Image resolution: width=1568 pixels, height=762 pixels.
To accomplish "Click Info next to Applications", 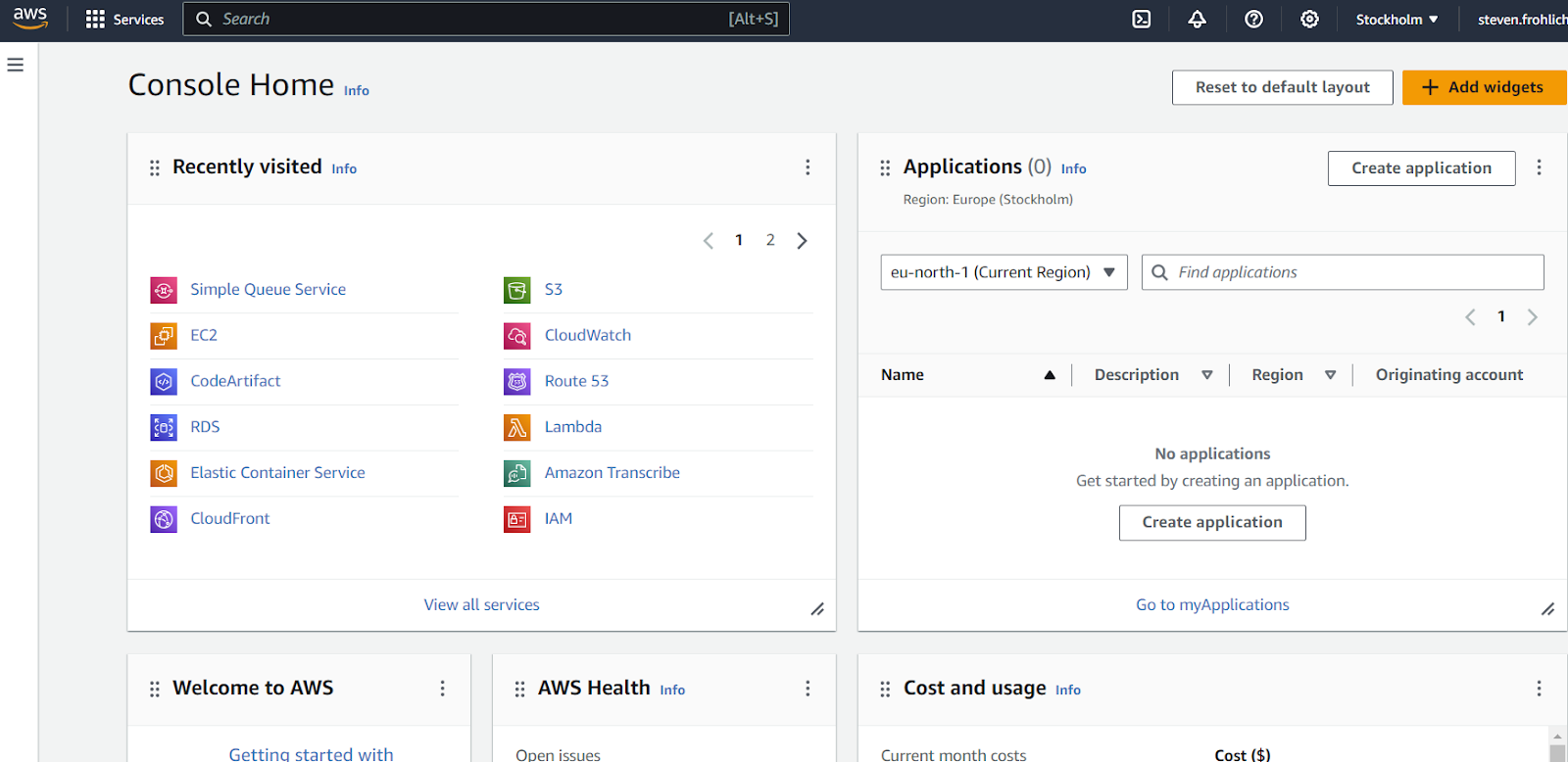I will click(x=1073, y=168).
